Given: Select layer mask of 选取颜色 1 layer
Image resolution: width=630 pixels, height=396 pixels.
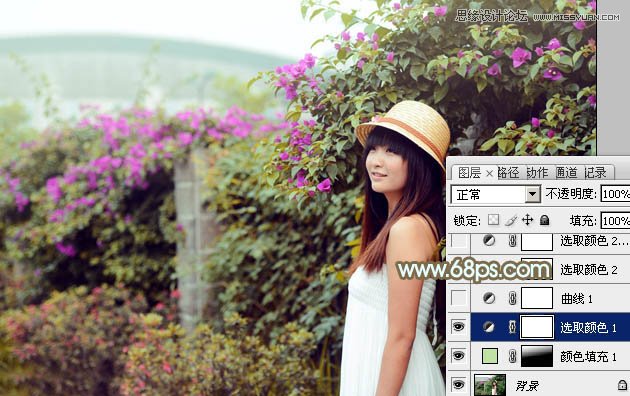Looking at the screenshot, I should tap(537, 327).
